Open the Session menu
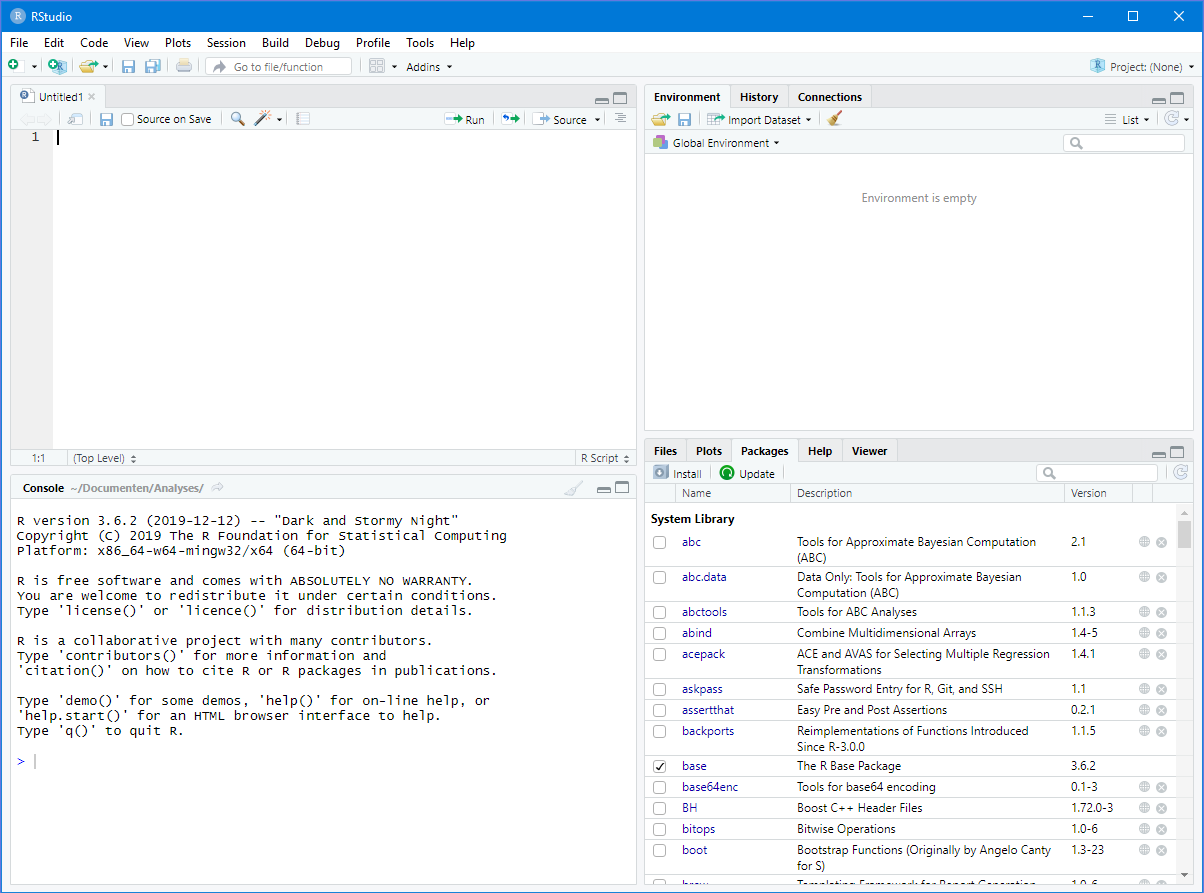 tap(226, 43)
